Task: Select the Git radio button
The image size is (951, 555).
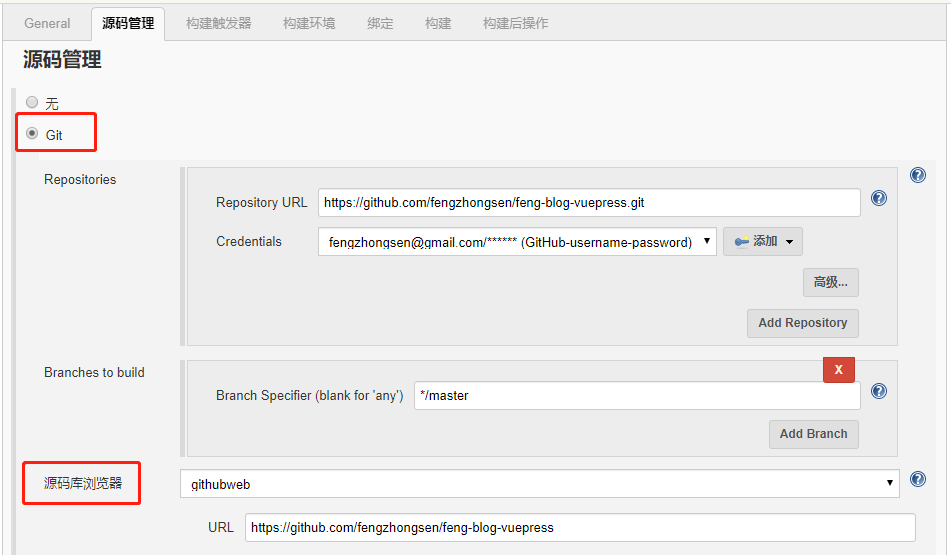Action: (x=32, y=133)
